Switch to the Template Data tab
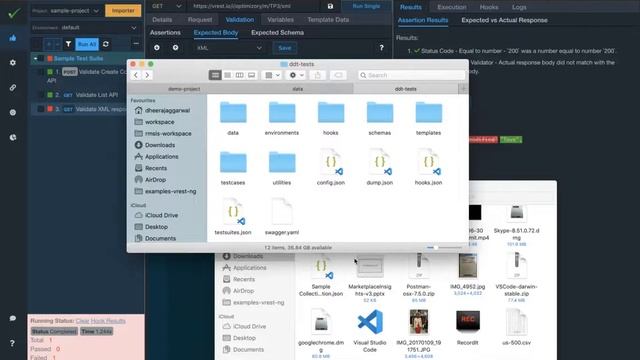640x360 pixels. [x=328, y=20]
